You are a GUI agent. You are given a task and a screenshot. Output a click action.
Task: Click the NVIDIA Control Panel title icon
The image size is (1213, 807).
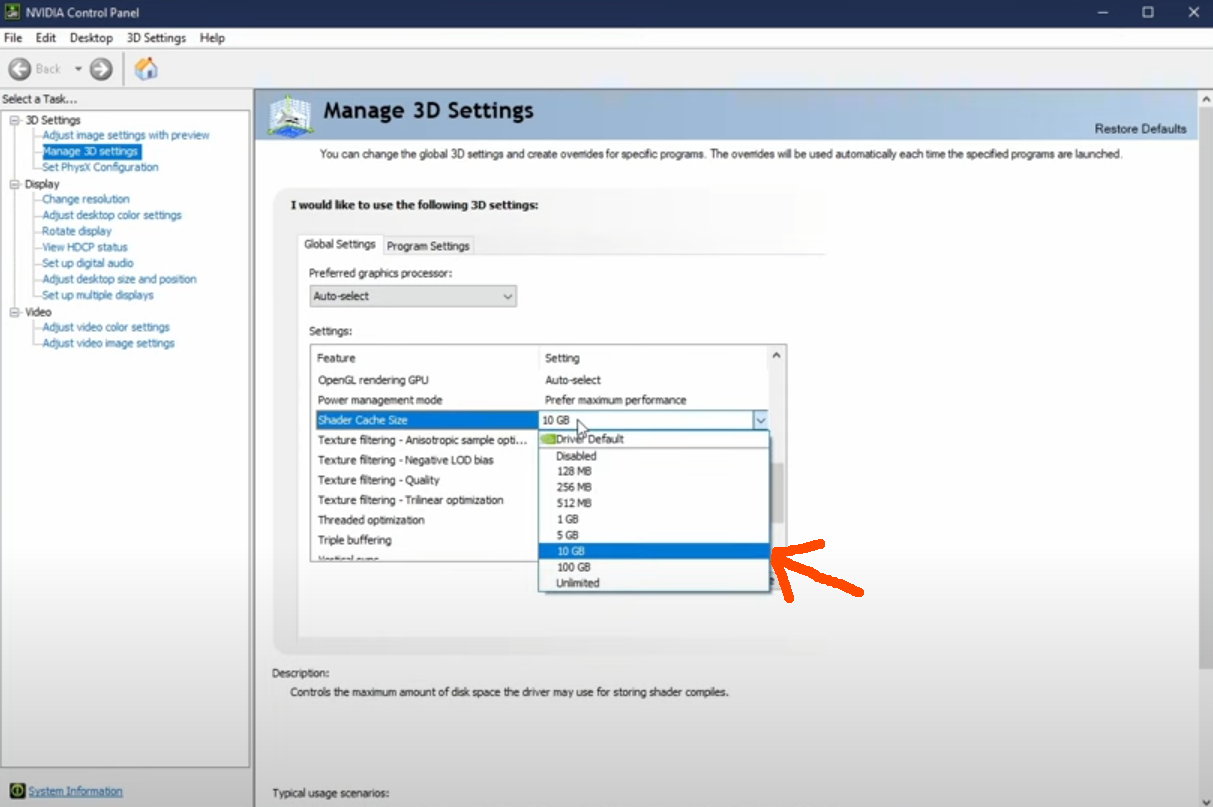pos(12,12)
